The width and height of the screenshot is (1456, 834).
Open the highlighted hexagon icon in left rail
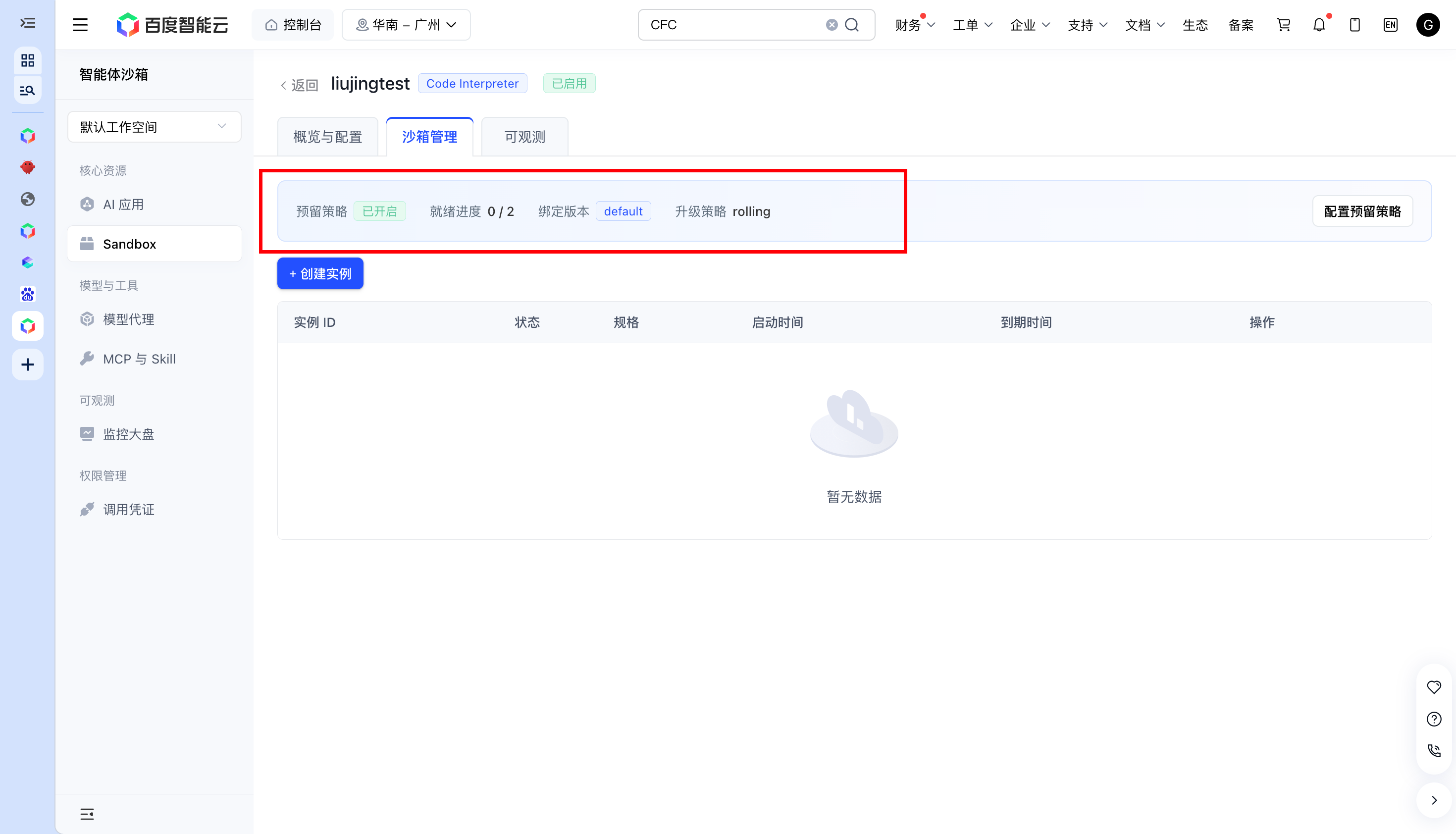pyautogui.click(x=28, y=326)
